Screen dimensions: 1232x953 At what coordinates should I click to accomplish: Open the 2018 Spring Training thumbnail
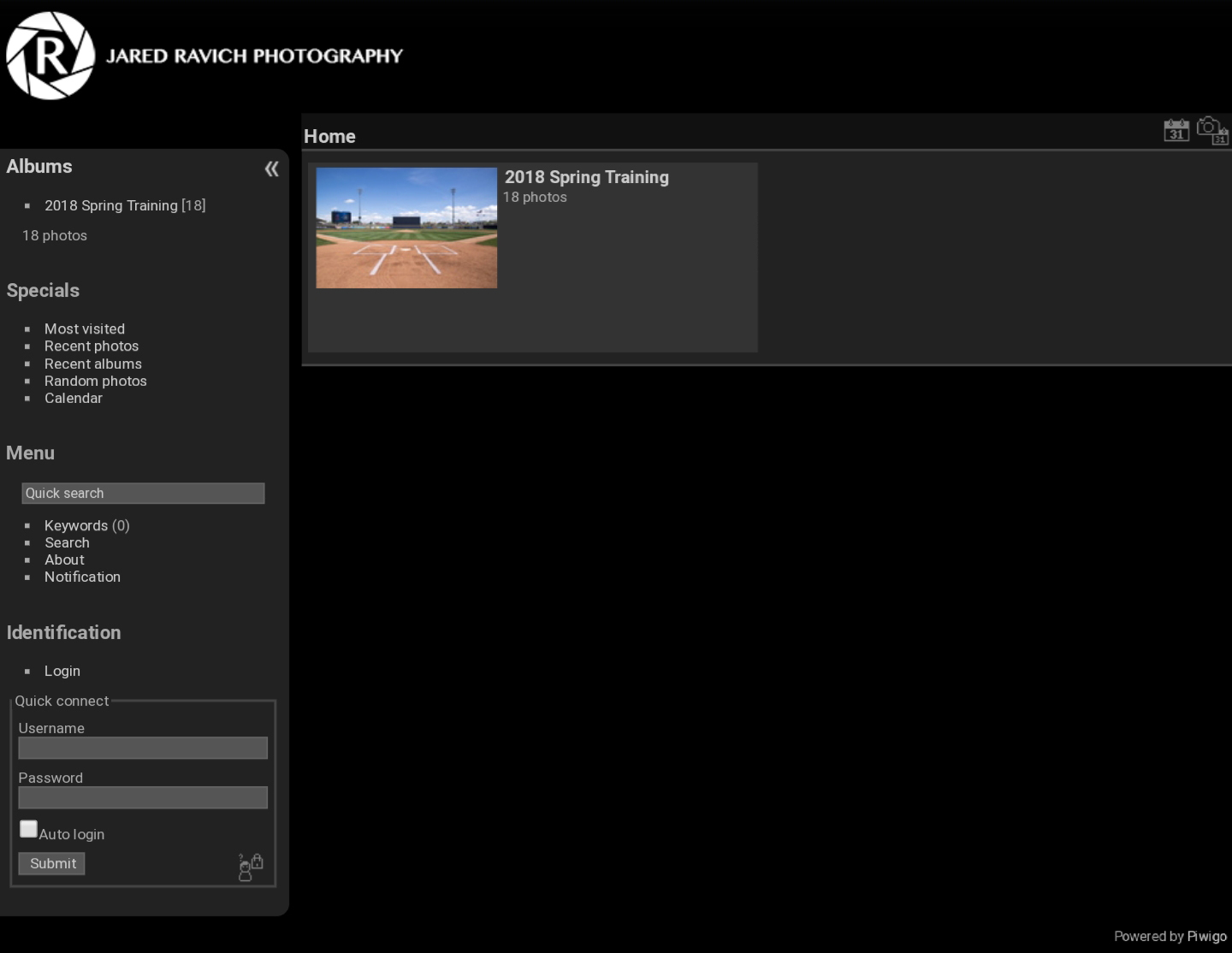[x=406, y=228]
